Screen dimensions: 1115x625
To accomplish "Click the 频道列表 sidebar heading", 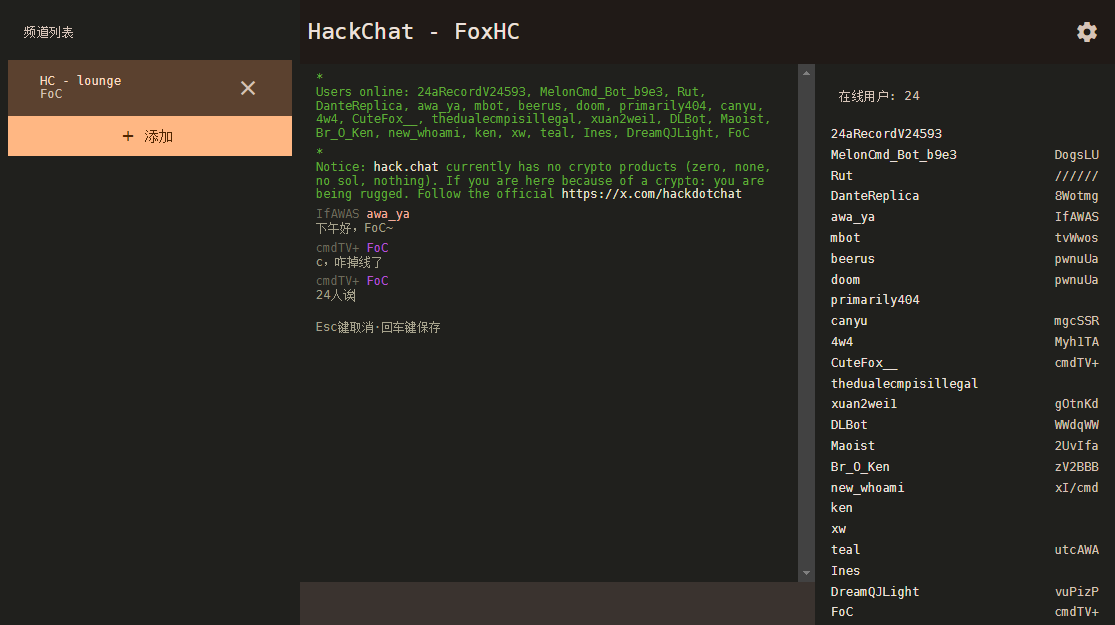I will click(x=48, y=32).
